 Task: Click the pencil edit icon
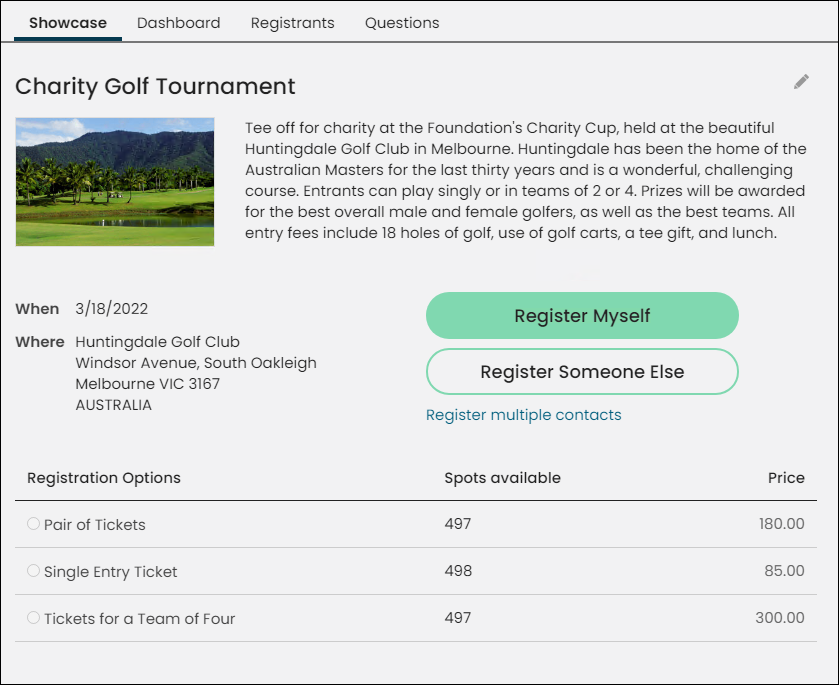[x=801, y=82]
